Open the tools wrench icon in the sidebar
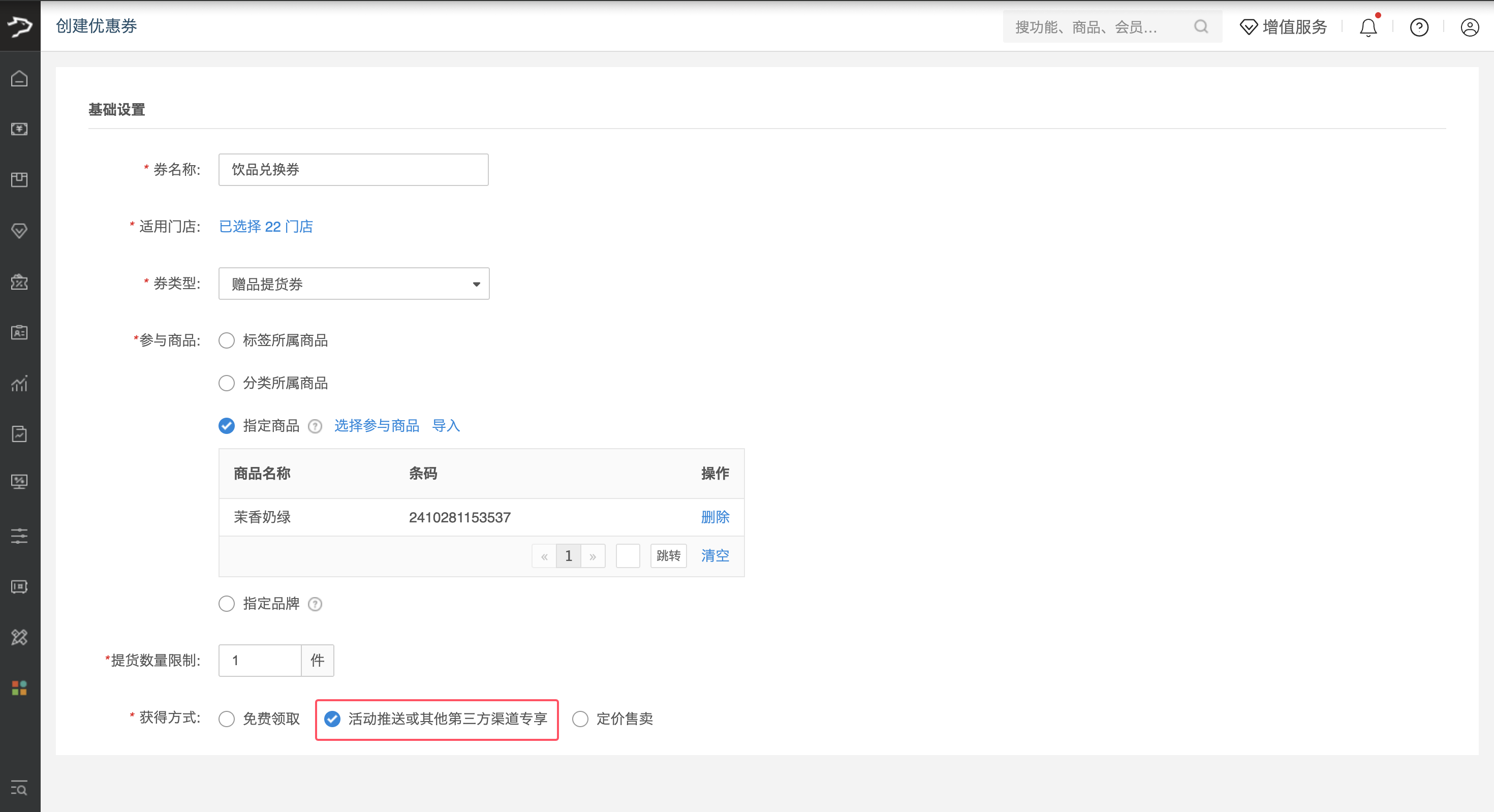Viewport: 1494px width, 812px height. pos(20,637)
